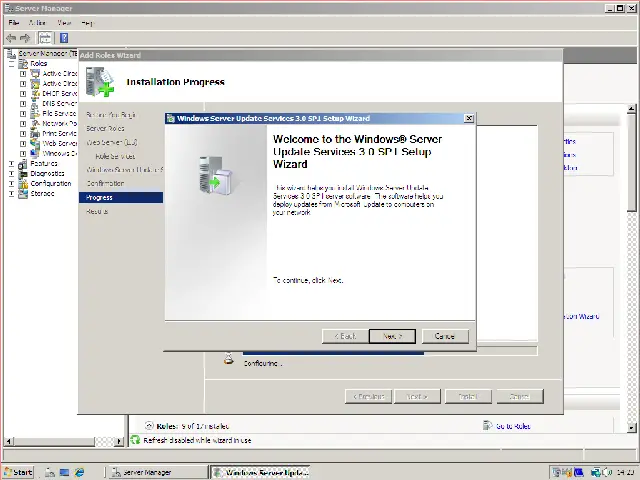Click the volume icon in system tray
Viewport: 640px width, 480px height.
[607, 473]
